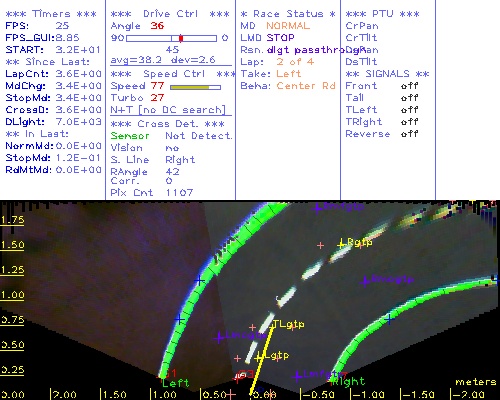Click the Take Left value
The height and width of the screenshot is (400, 500).
click(289, 74)
